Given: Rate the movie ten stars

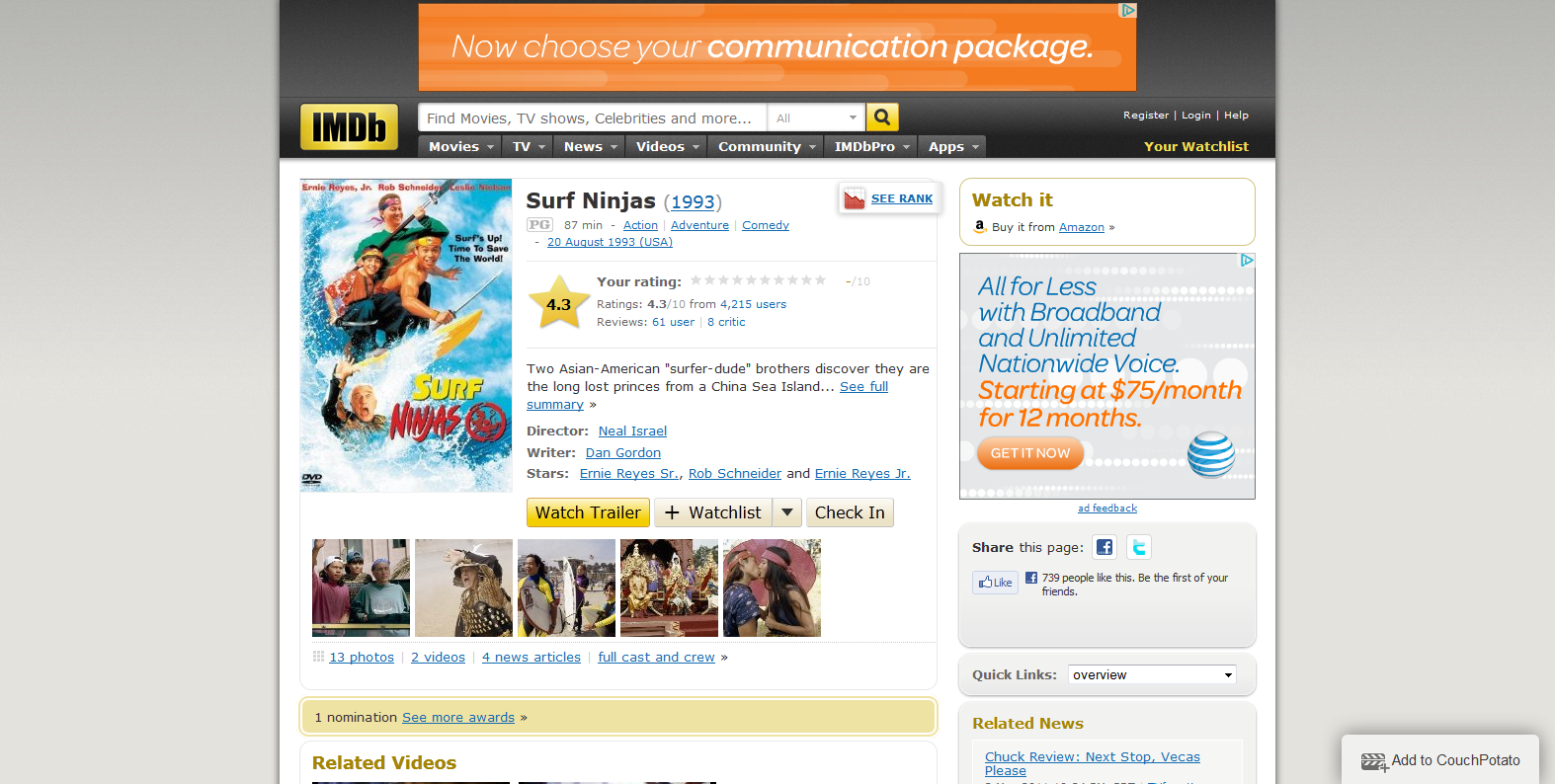Looking at the screenshot, I should (x=820, y=280).
